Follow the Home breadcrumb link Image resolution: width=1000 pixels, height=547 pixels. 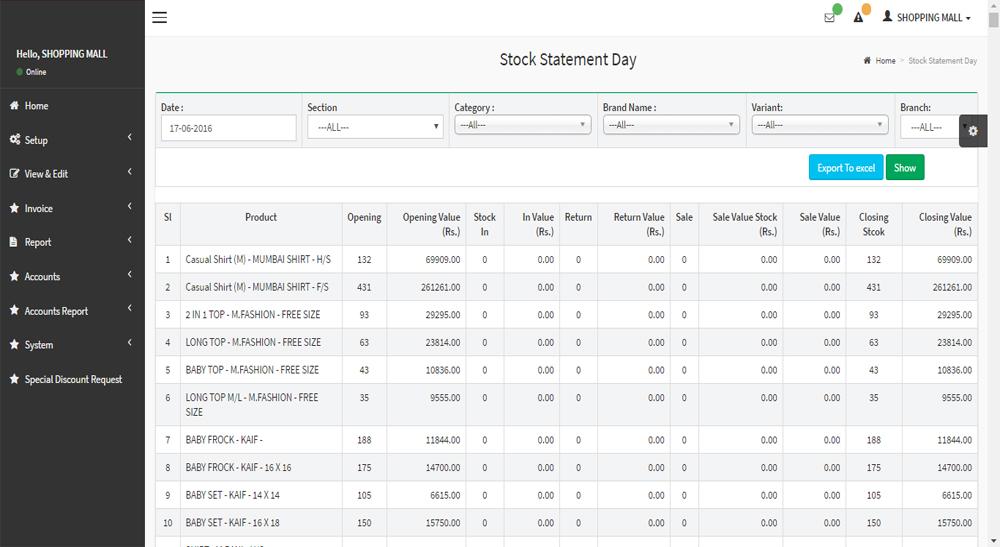click(x=885, y=61)
